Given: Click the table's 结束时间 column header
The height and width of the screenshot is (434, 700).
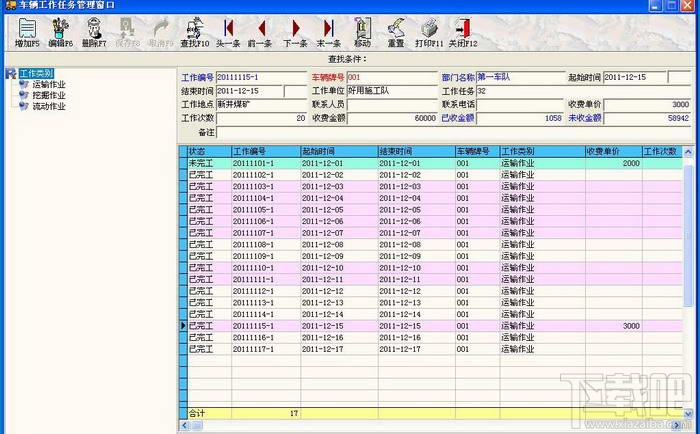Looking at the screenshot, I should (x=417, y=151).
